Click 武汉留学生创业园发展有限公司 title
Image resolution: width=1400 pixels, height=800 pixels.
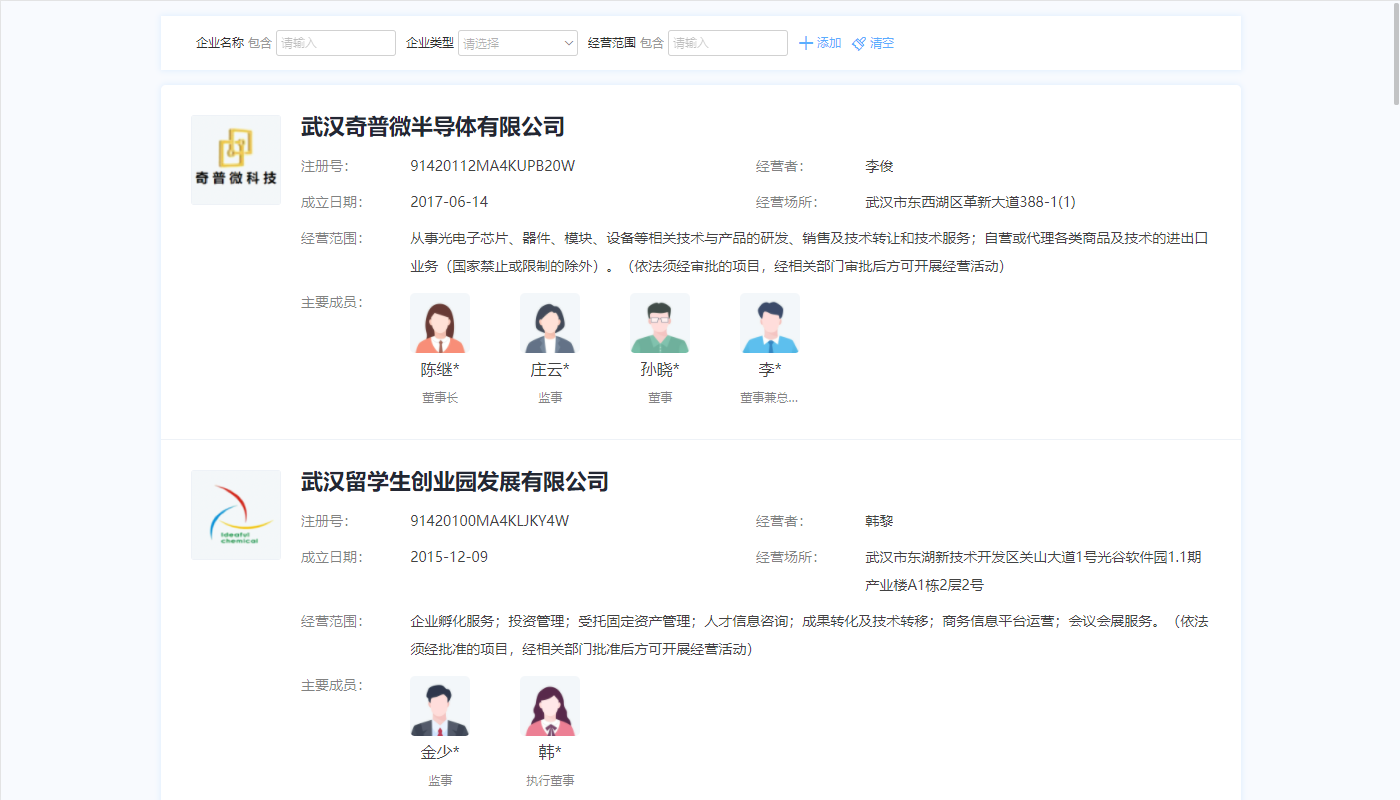(x=452, y=481)
